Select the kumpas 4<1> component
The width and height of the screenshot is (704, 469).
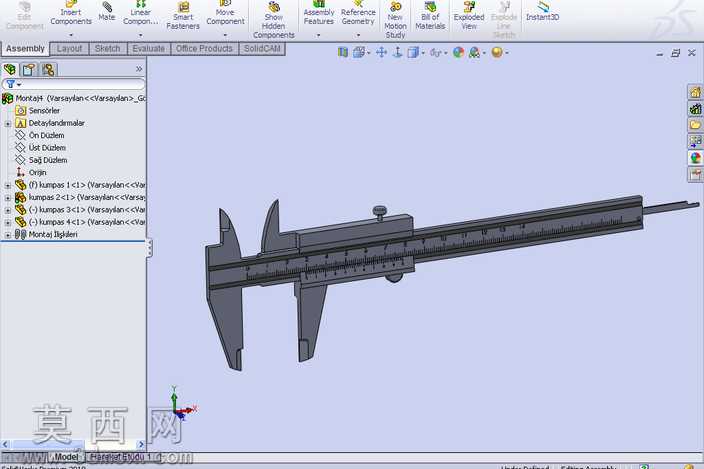[80, 222]
